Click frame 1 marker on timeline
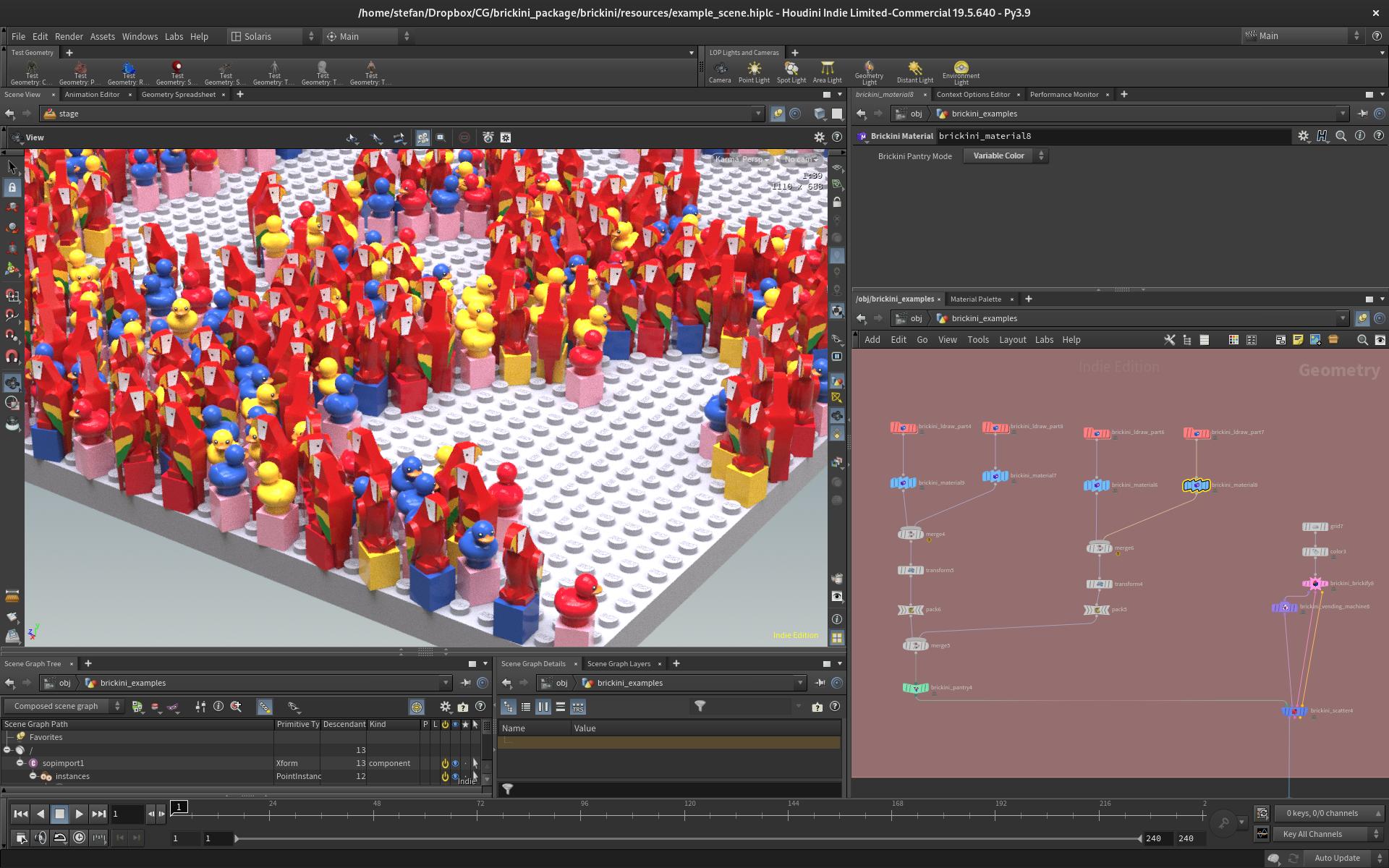 tap(179, 807)
